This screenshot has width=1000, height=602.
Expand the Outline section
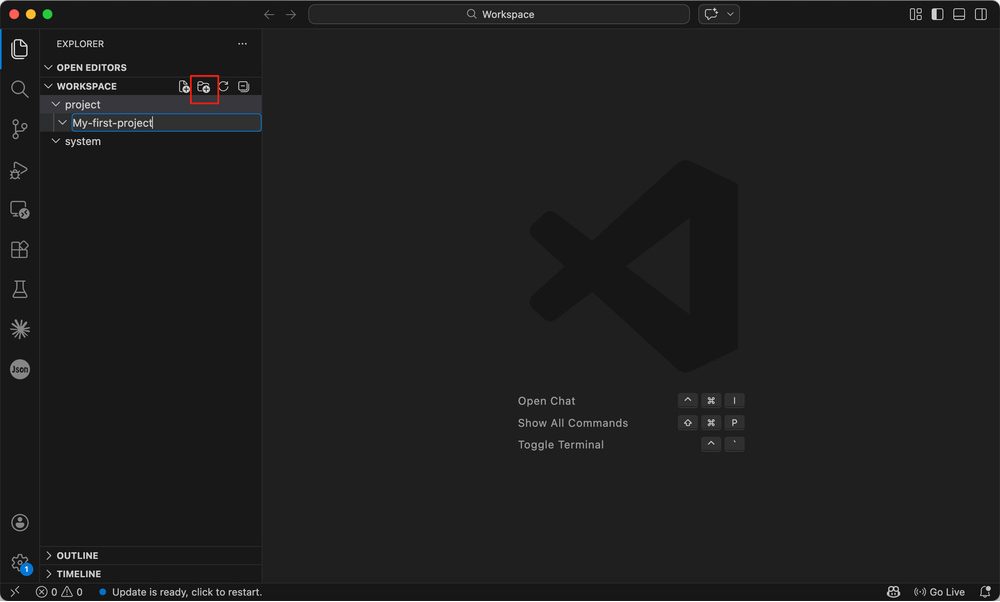click(77, 556)
